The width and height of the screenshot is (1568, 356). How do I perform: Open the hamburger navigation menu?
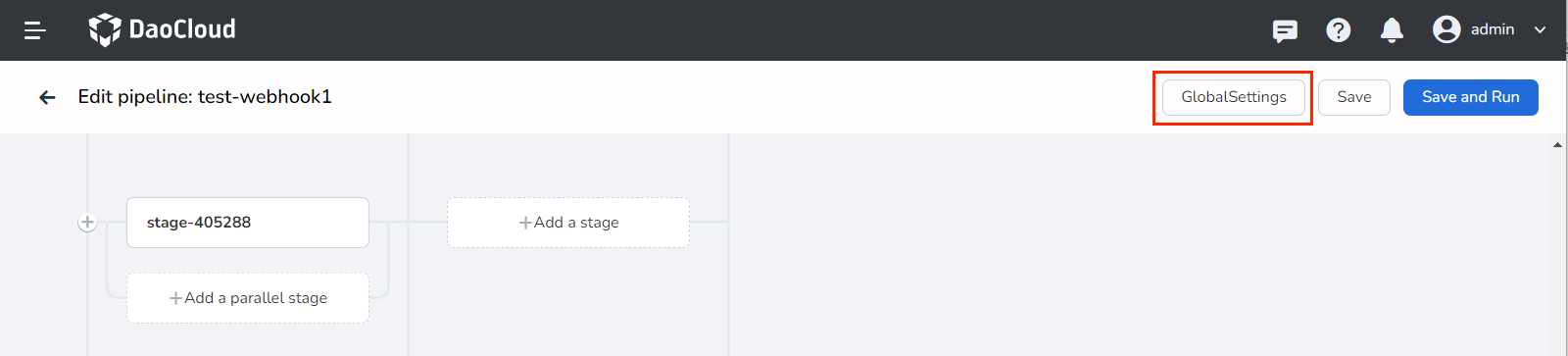[35, 30]
